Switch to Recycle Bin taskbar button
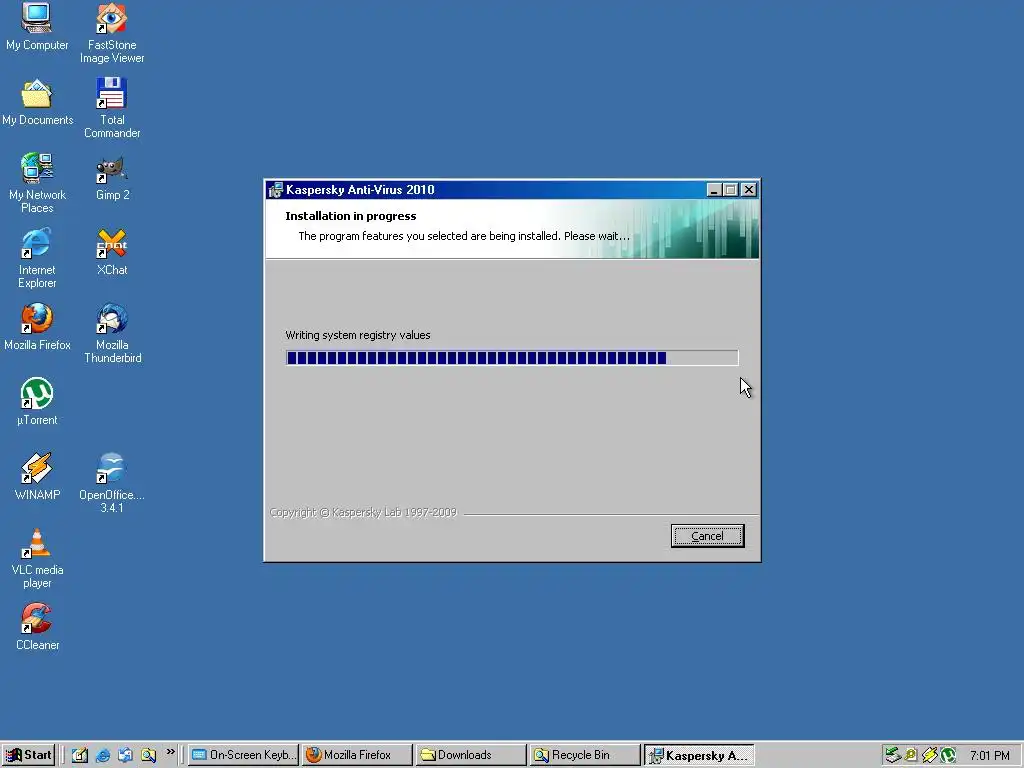 pyautogui.click(x=584, y=755)
